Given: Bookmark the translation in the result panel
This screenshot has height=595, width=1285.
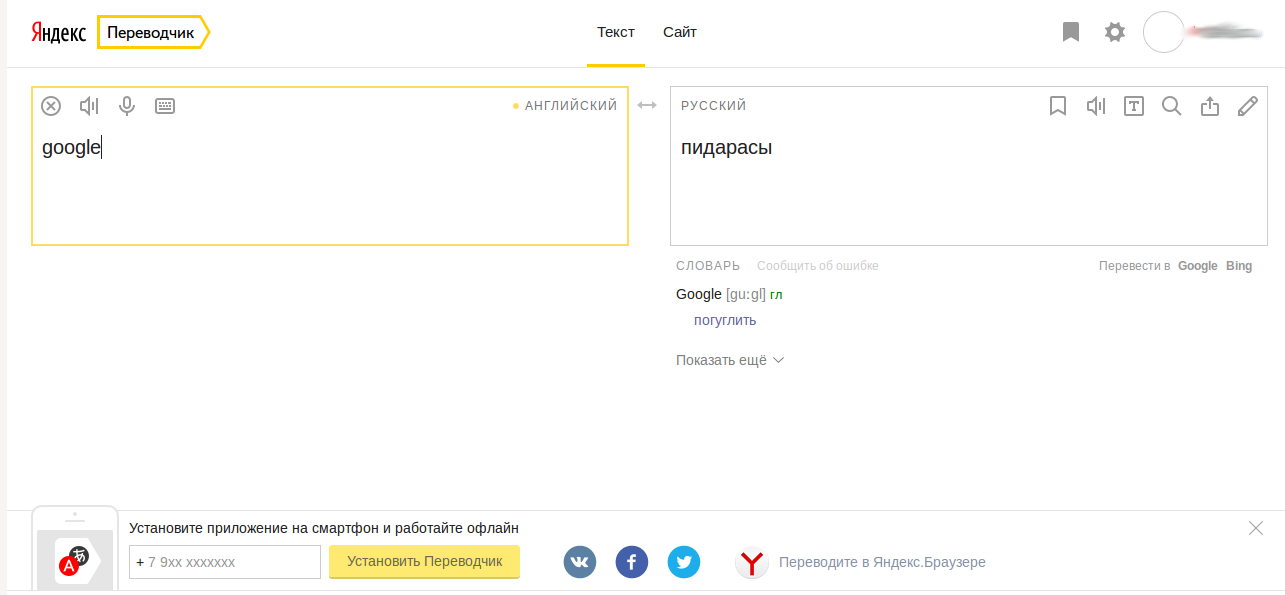Looking at the screenshot, I should point(1058,106).
